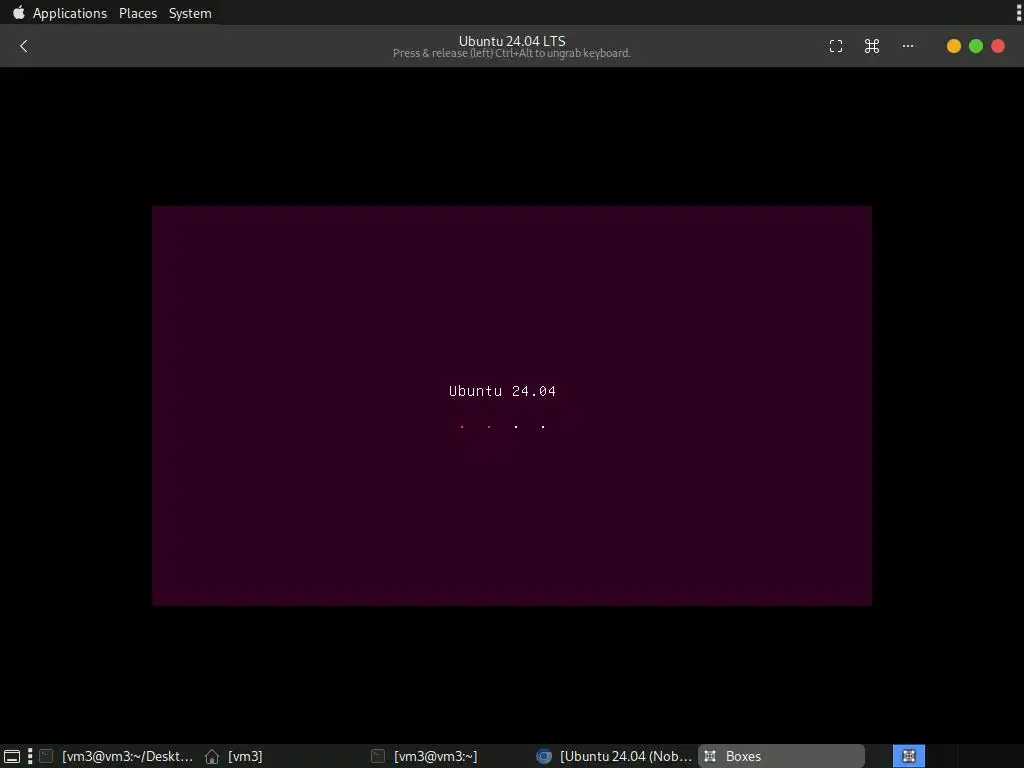The height and width of the screenshot is (768, 1024).
Task: Click the purple VM display area
Action: coord(512,406)
